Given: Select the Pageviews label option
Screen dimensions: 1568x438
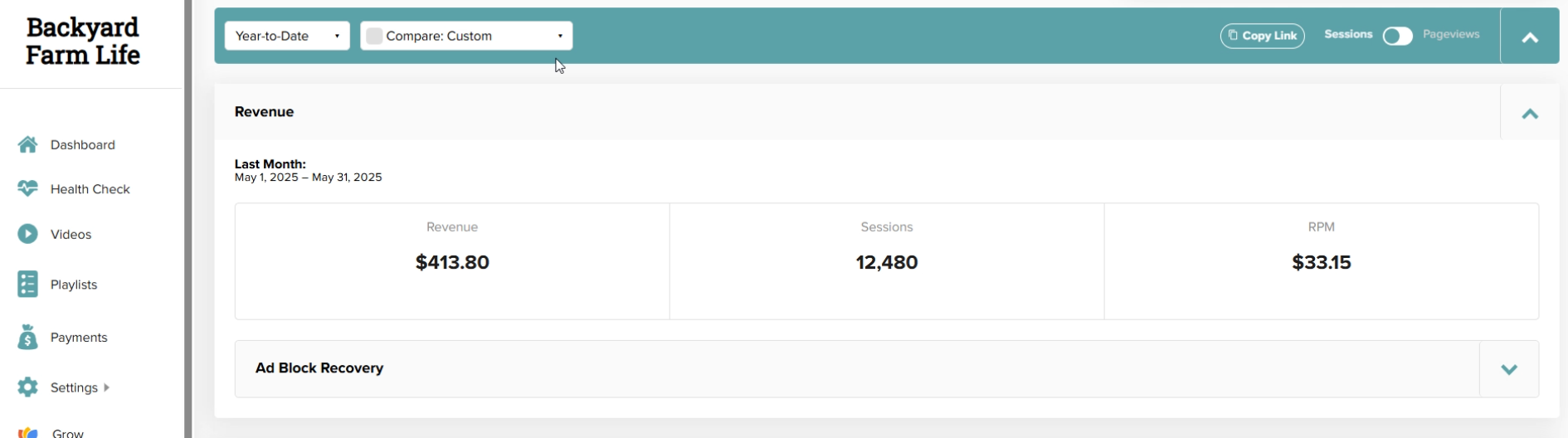Looking at the screenshot, I should (1451, 35).
